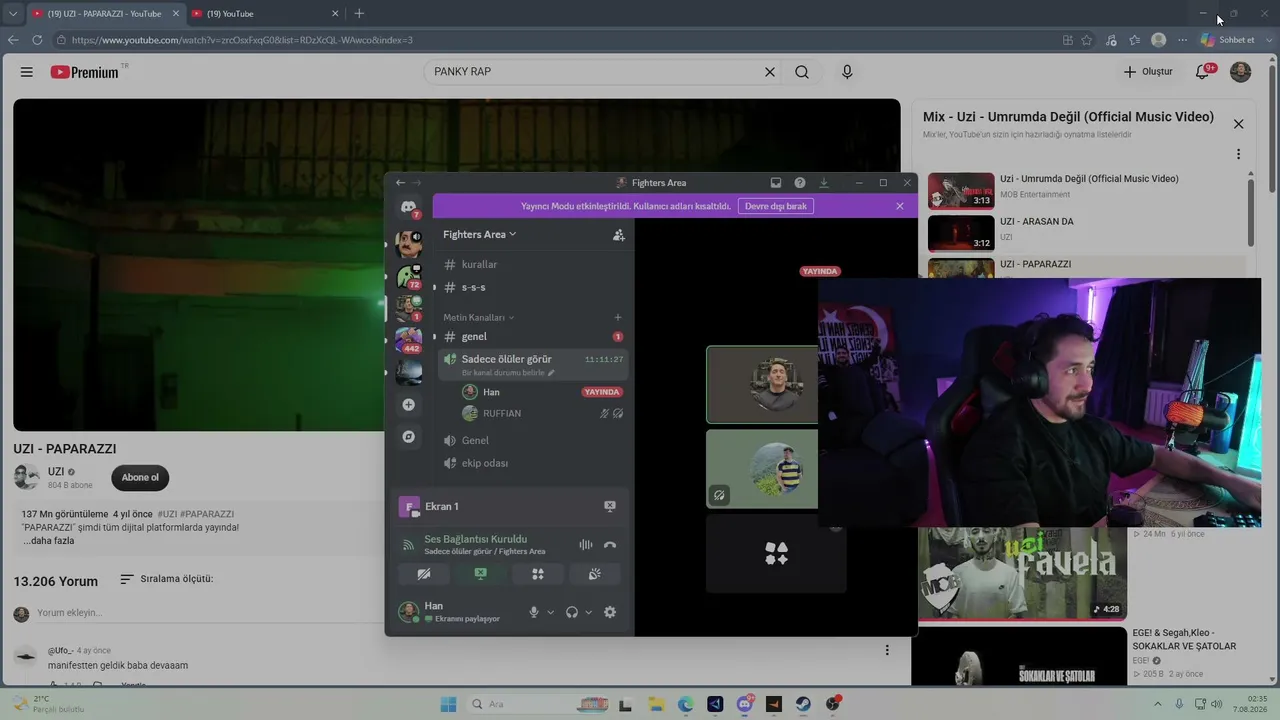
Task: Open the UZI channel name link
Action: click(x=56, y=472)
